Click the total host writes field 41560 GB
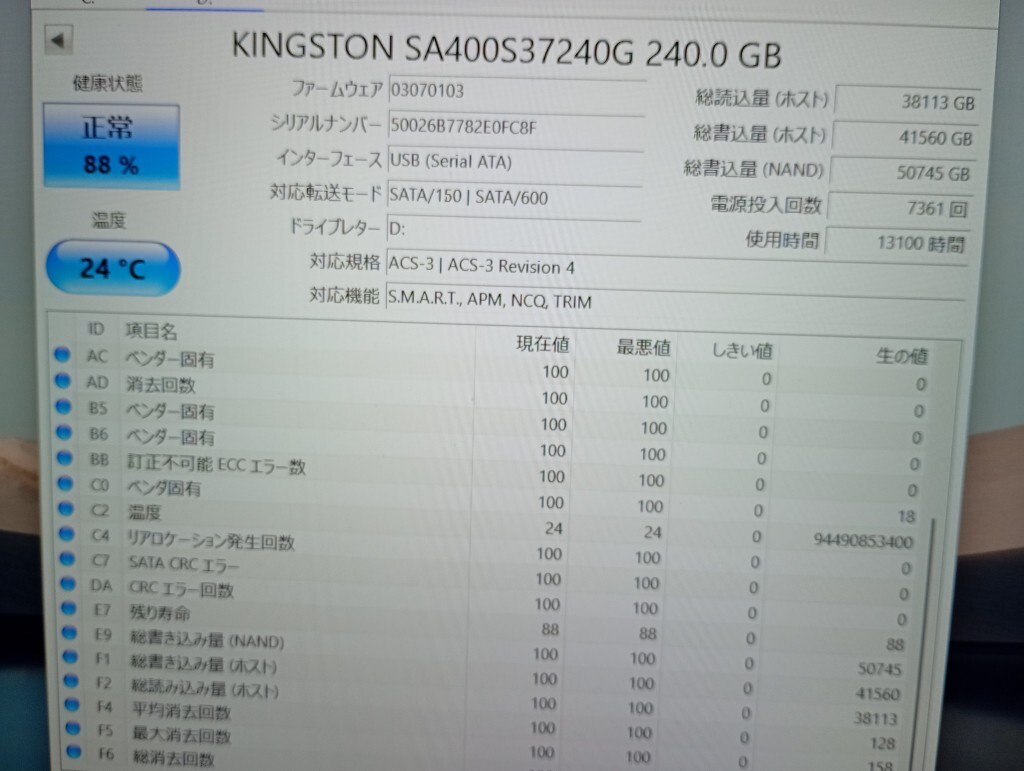The height and width of the screenshot is (771, 1024). pos(905,137)
